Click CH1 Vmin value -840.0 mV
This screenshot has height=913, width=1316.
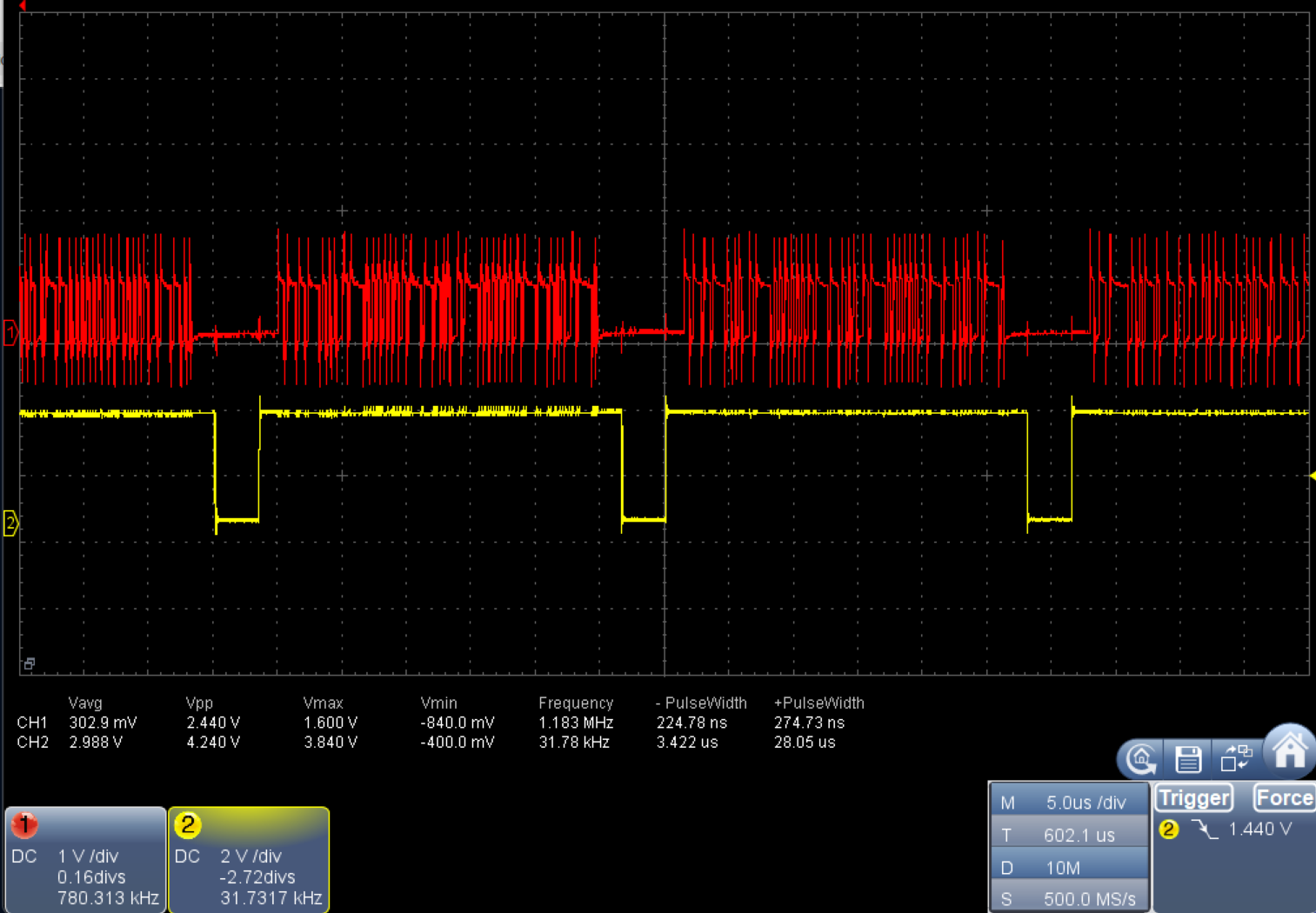(458, 723)
